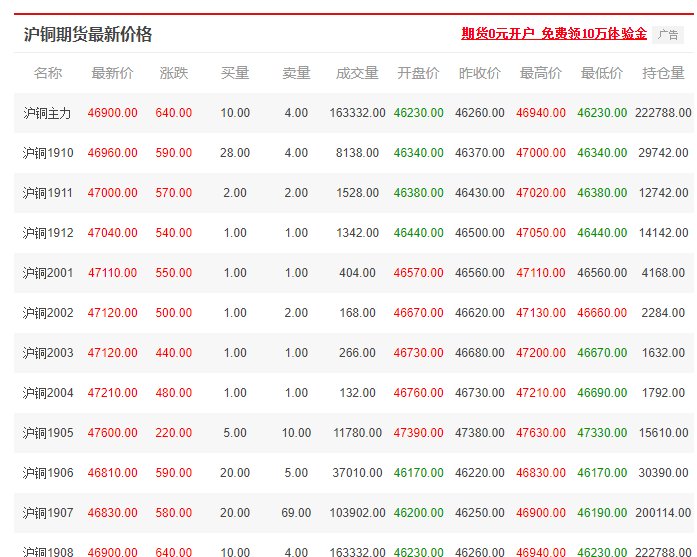Click latest price 46960.00 of 沪铜1910
This screenshot has width=697, height=557.
coord(112,153)
